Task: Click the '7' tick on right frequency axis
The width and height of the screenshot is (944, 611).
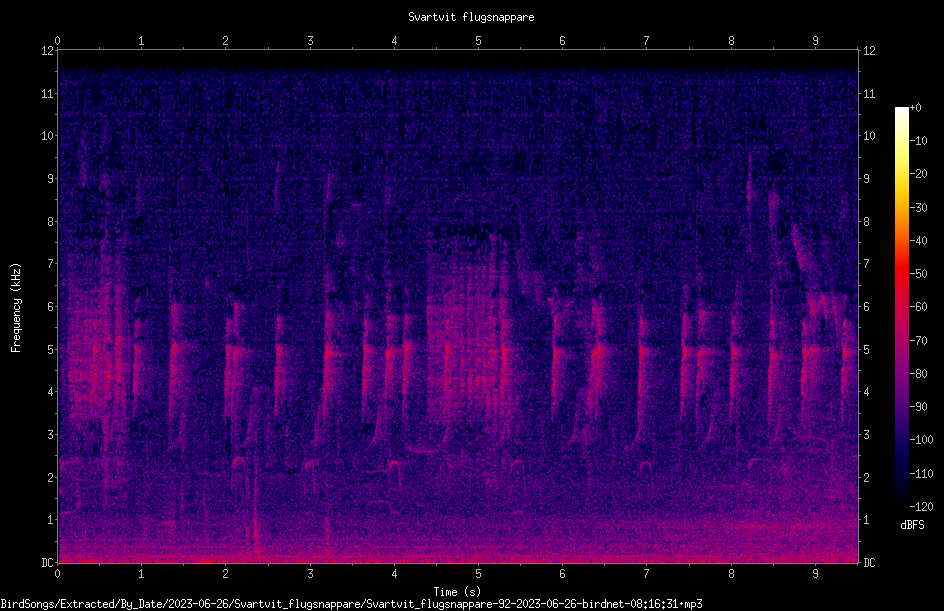Action: click(x=867, y=264)
